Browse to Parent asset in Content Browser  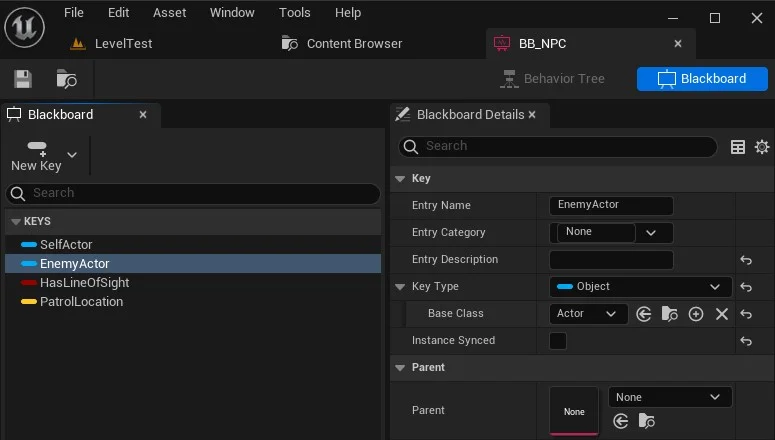click(646, 421)
